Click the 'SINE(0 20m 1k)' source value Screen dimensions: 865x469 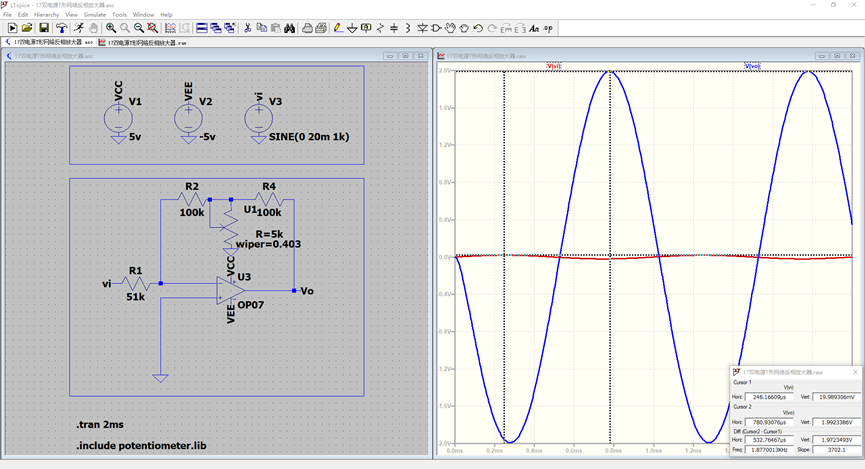coord(309,137)
